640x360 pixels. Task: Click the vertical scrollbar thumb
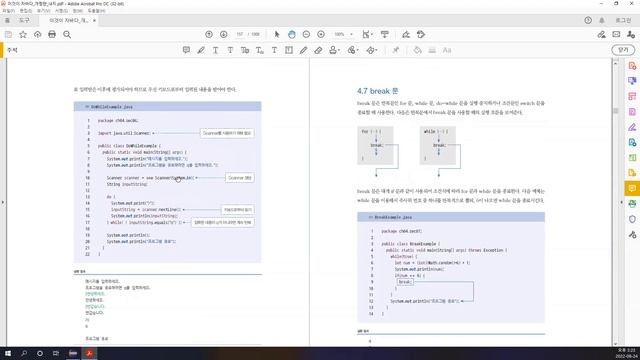coord(616,111)
